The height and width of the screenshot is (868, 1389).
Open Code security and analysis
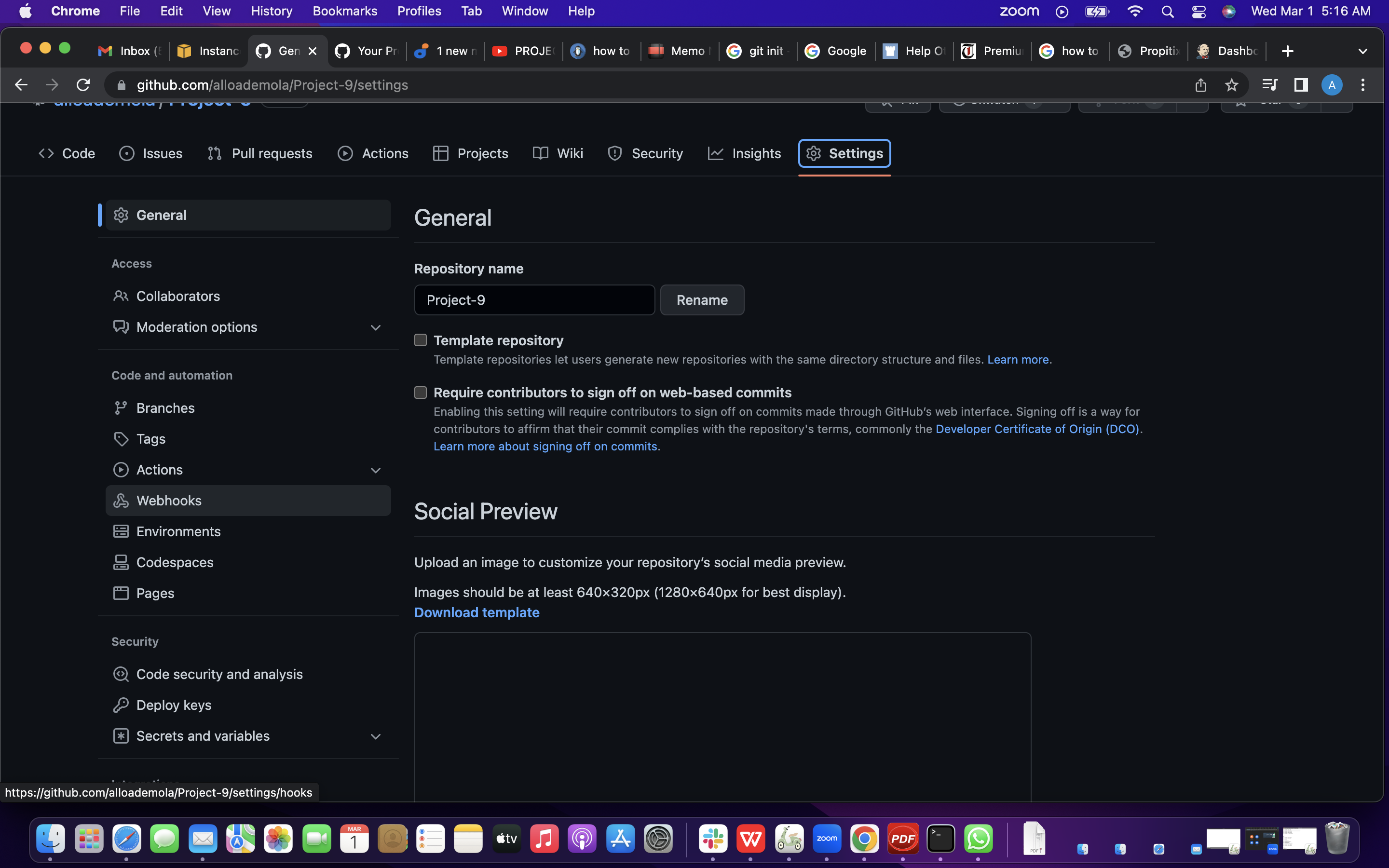coord(219,674)
